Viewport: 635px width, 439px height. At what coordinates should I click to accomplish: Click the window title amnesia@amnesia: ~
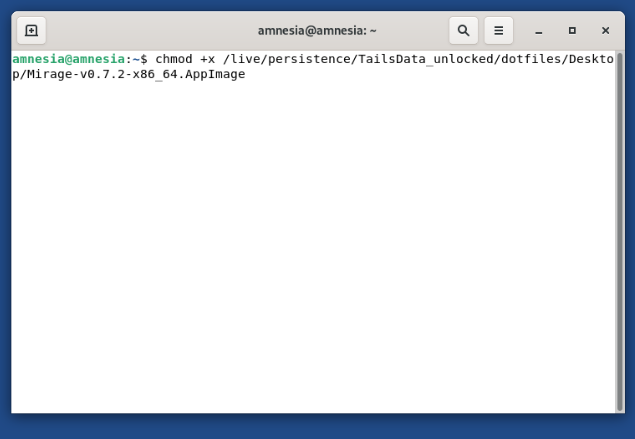click(x=317, y=31)
